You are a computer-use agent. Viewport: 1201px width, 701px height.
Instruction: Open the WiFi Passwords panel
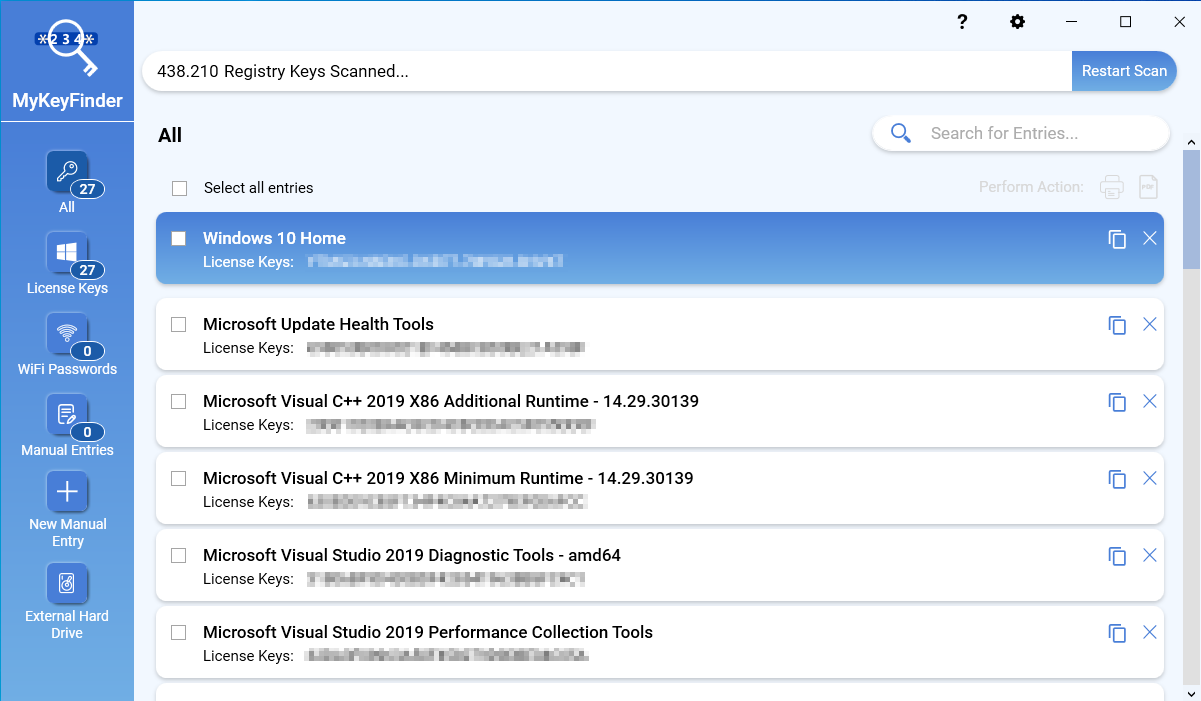pos(67,343)
